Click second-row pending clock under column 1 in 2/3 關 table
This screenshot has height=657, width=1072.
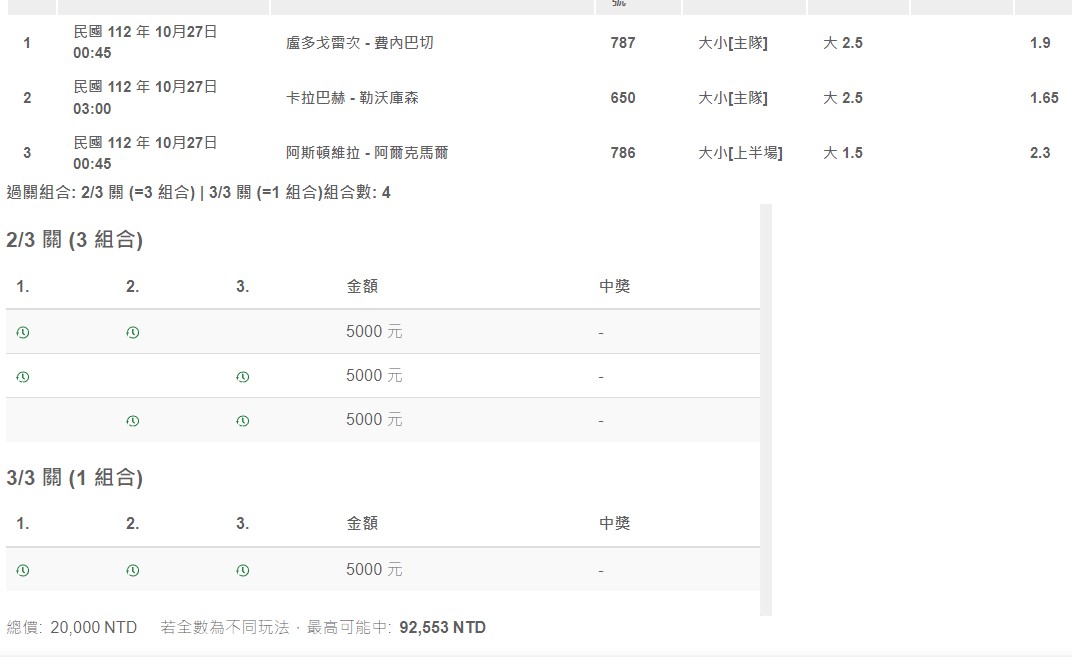click(23, 377)
